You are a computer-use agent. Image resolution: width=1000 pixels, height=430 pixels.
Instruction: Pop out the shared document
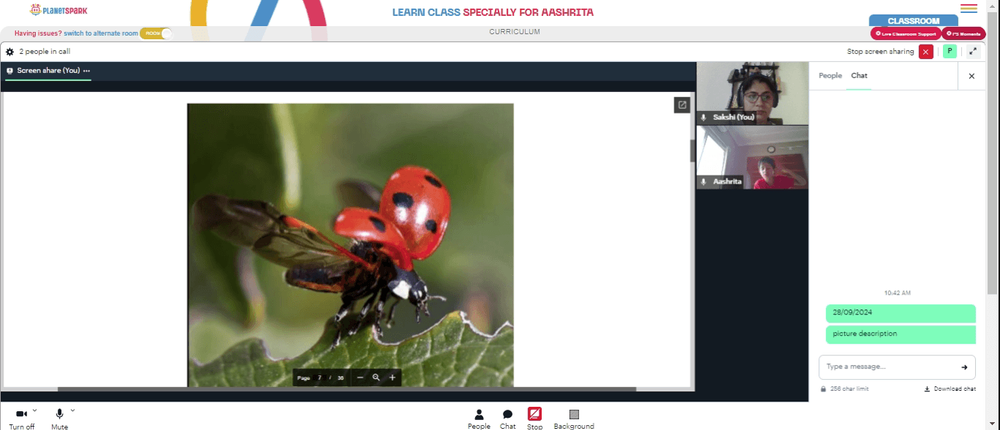point(682,105)
